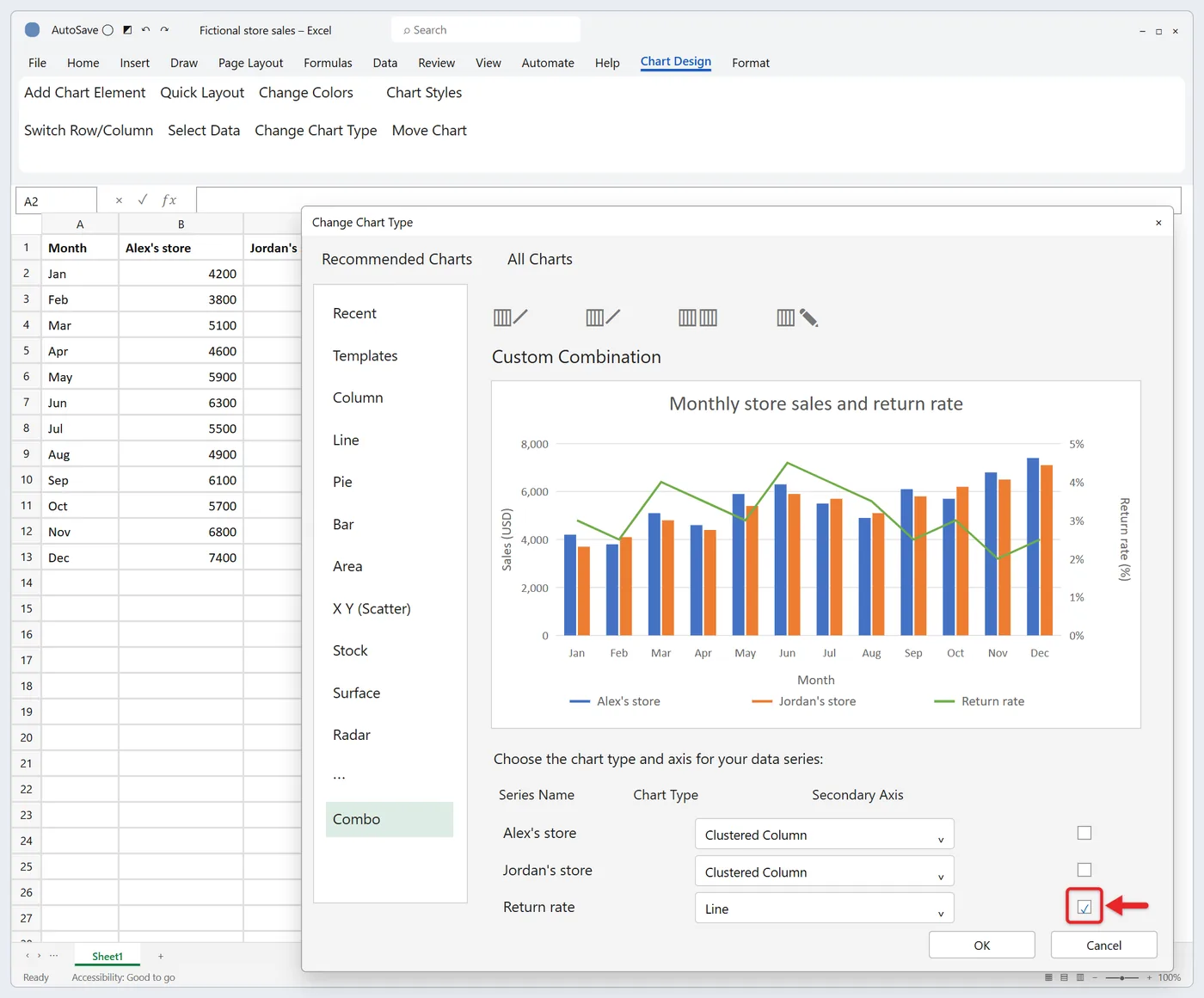Uncheck secondary axis for Return rate

(x=1084, y=907)
